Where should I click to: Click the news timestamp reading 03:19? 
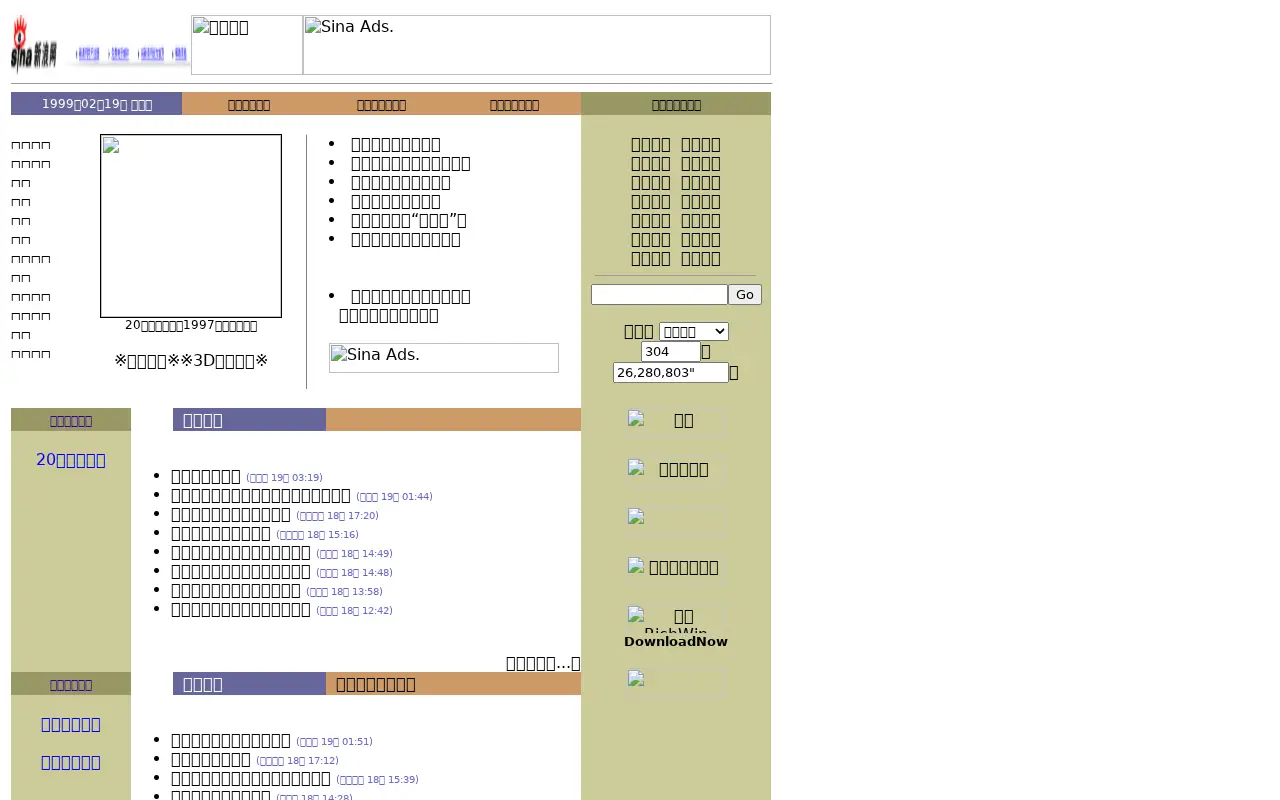click(285, 478)
